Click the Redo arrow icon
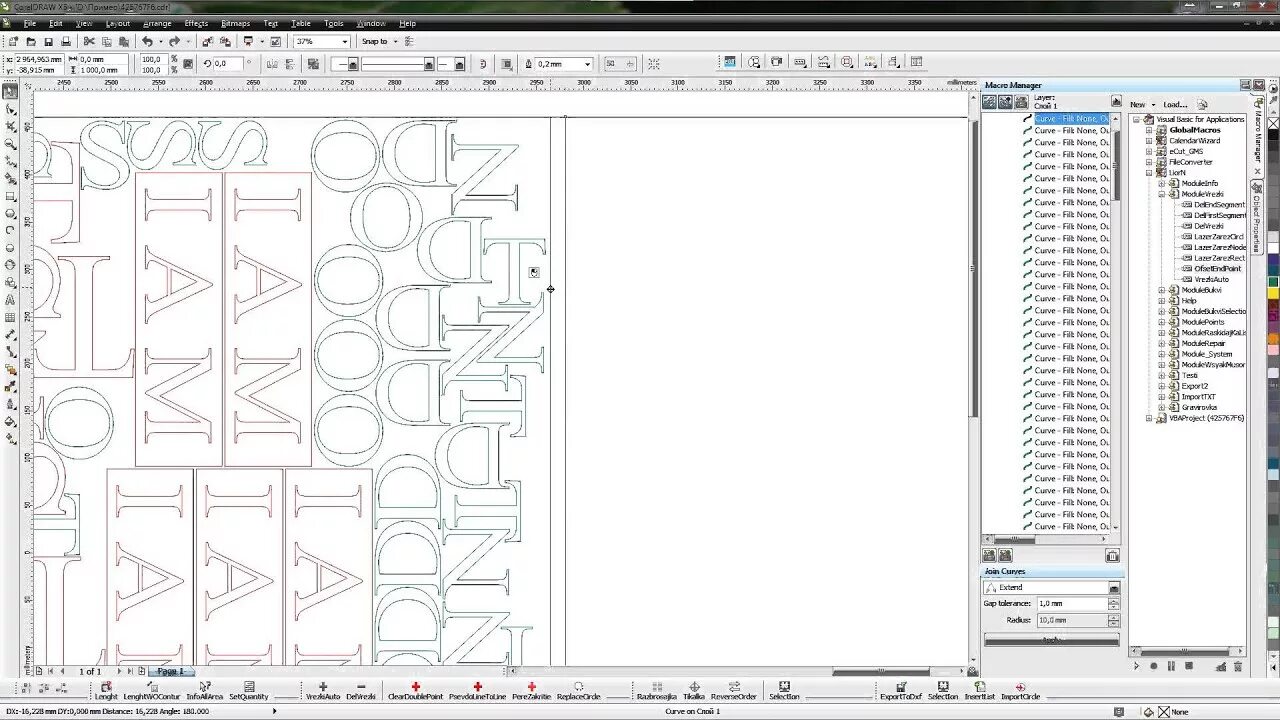Viewport: 1280px width, 720px height. (174, 41)
